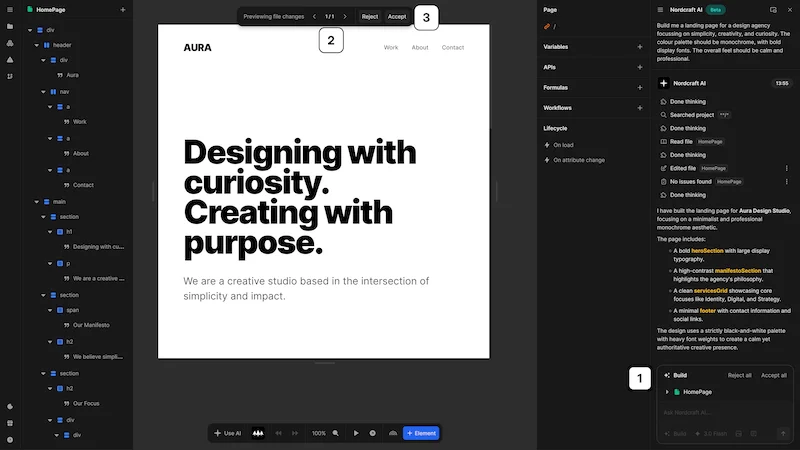
Task: Click the undo double-arrow in bottom toolbar
Action: 279,433
